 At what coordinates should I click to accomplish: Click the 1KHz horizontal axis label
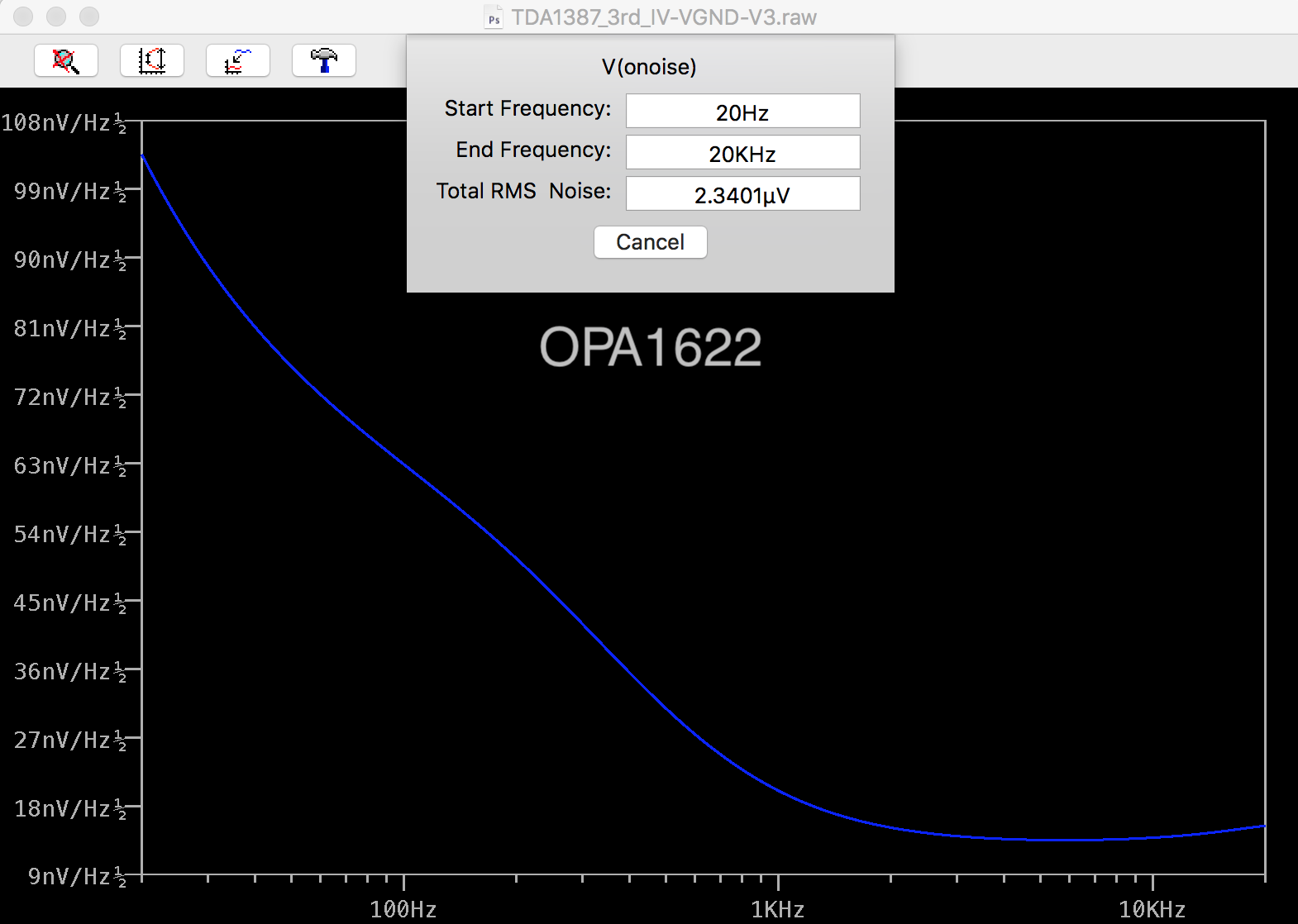[778, 910]
